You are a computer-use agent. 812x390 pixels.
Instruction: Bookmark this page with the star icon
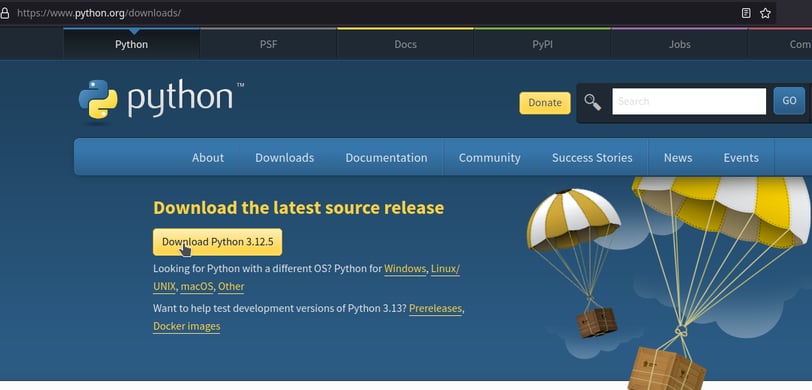[765, 13]
